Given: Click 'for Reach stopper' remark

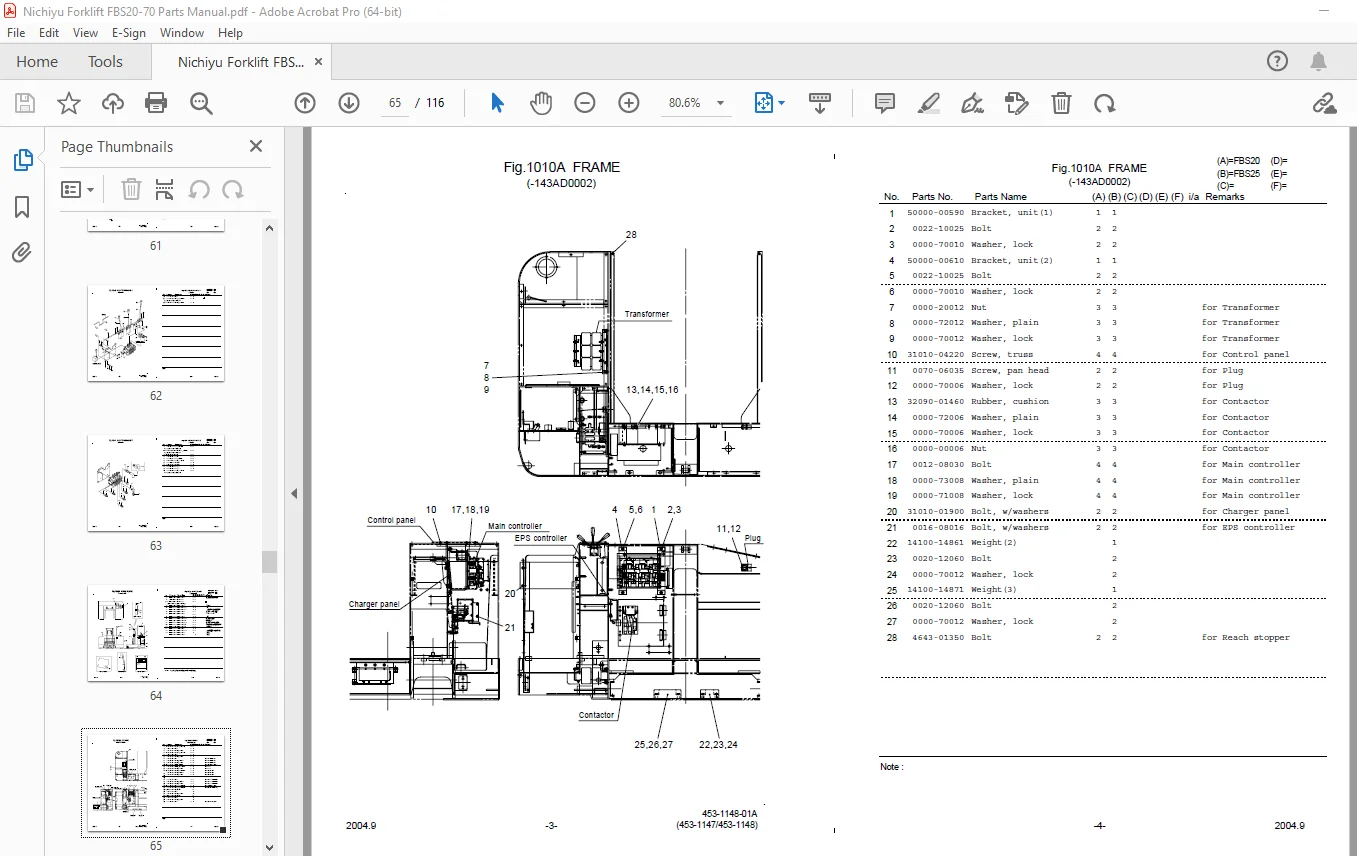Looking at the screenshot, I should (1246, 637).
